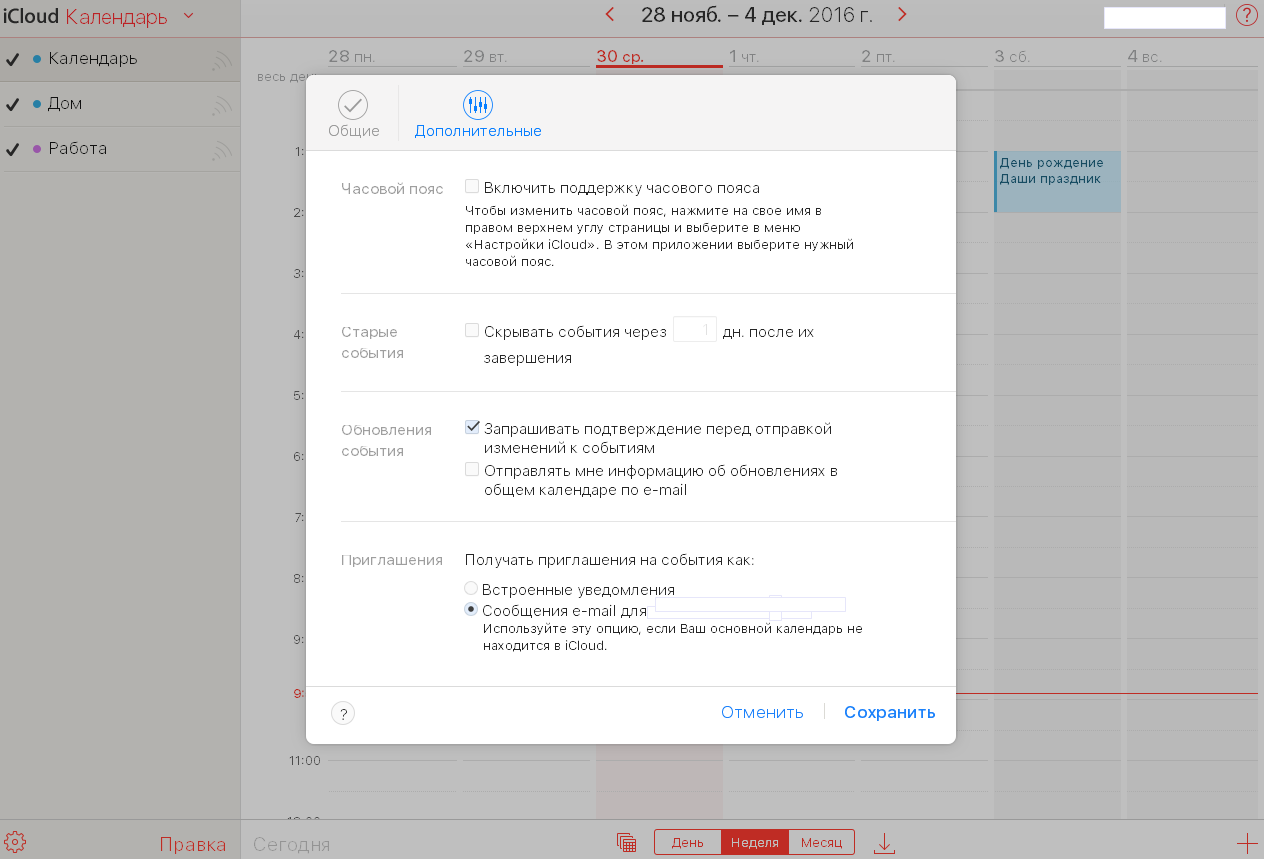Edit days count field for old events

click(x=695, y=329)
